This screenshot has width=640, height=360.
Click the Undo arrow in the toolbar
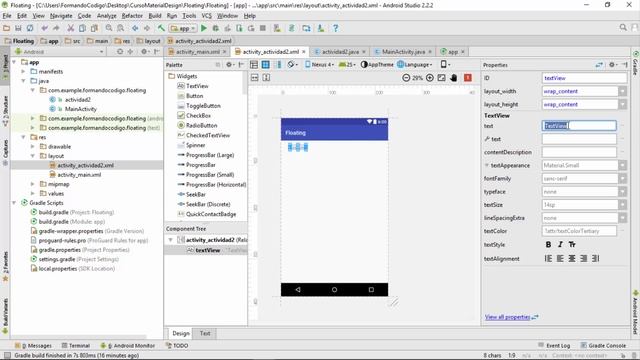click(44, 28)
